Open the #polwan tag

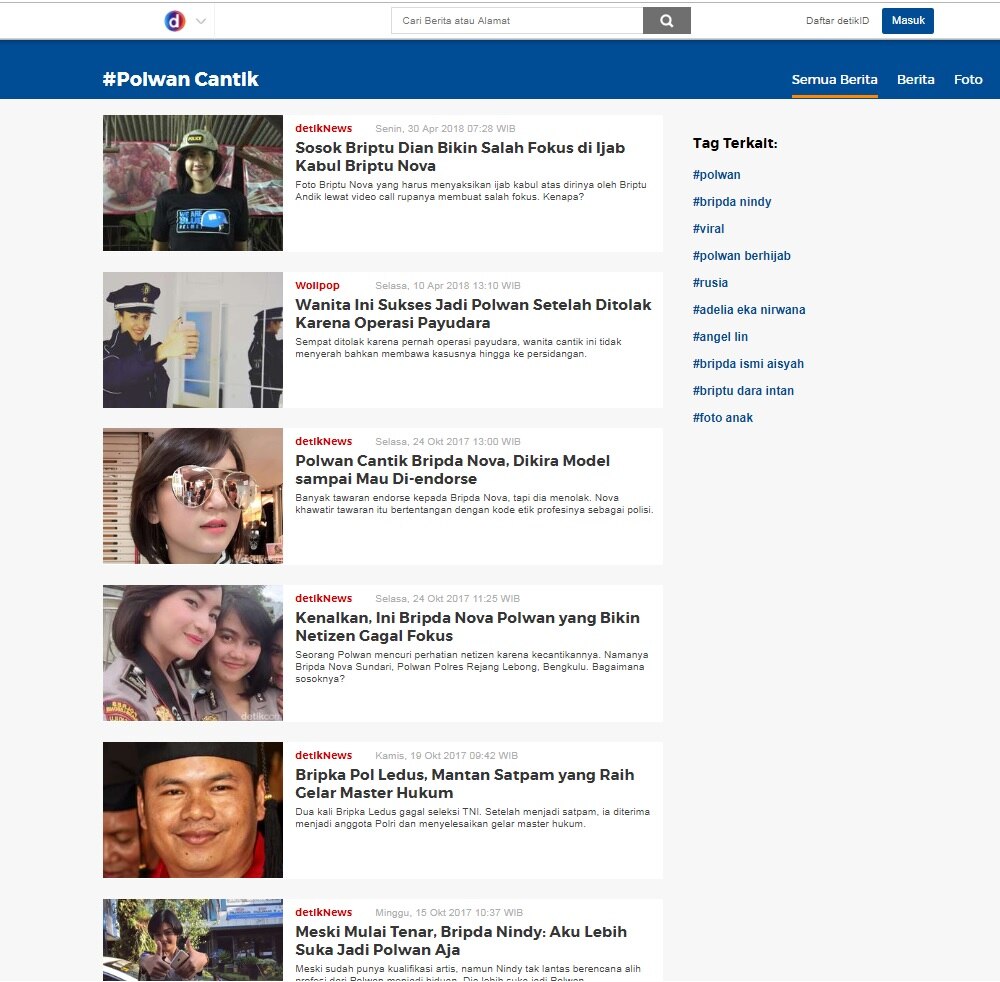coord(716,174)
